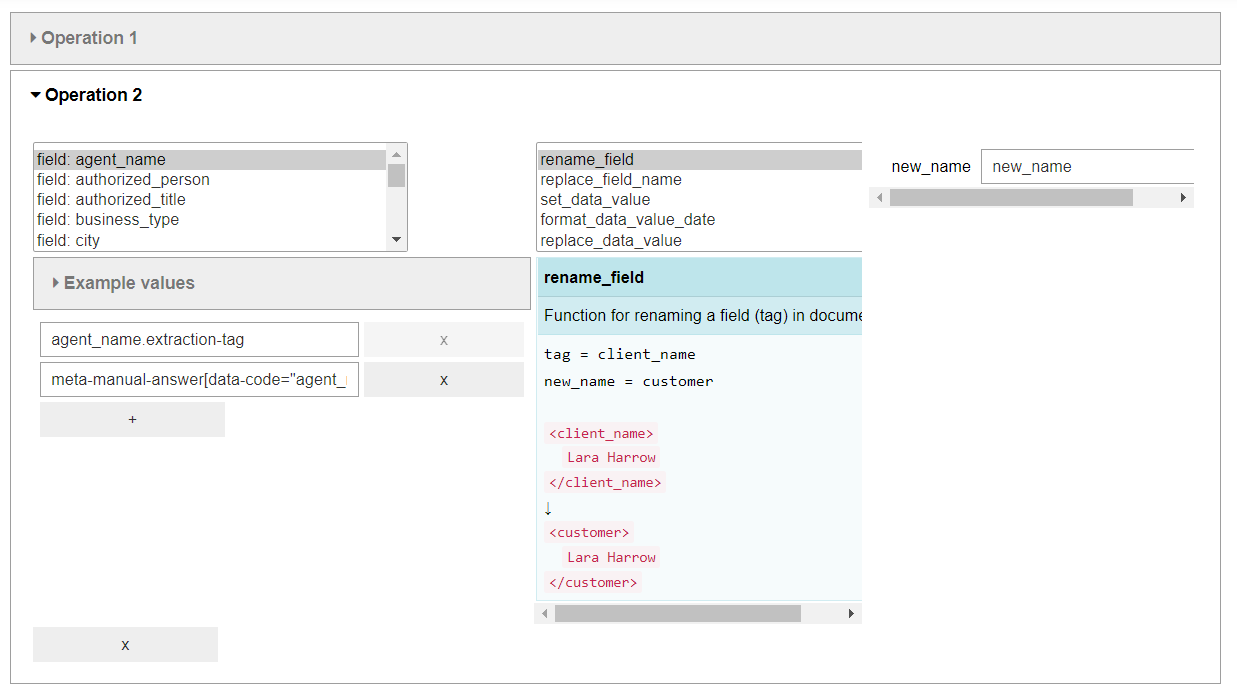Click the <client_name> opening tag code
Screen dimensions: 1237x700
[602, 433]
